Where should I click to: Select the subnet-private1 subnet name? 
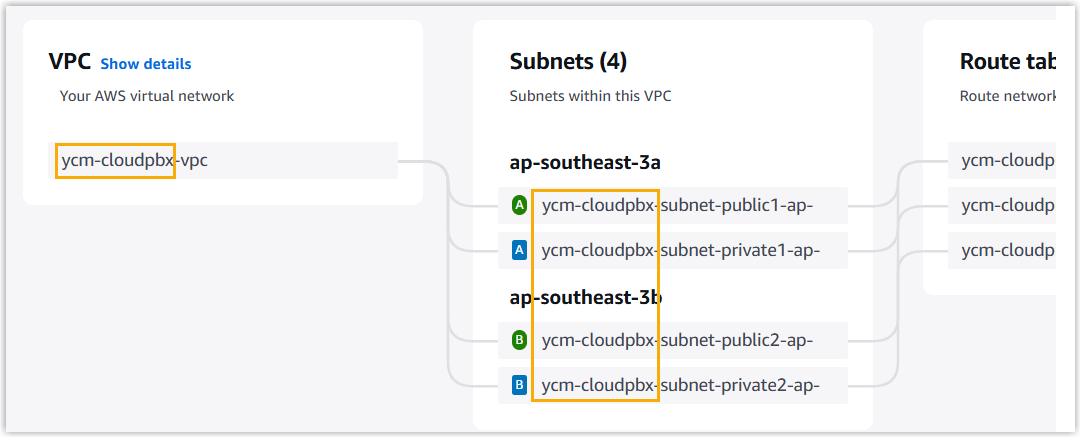coord(680,250)
